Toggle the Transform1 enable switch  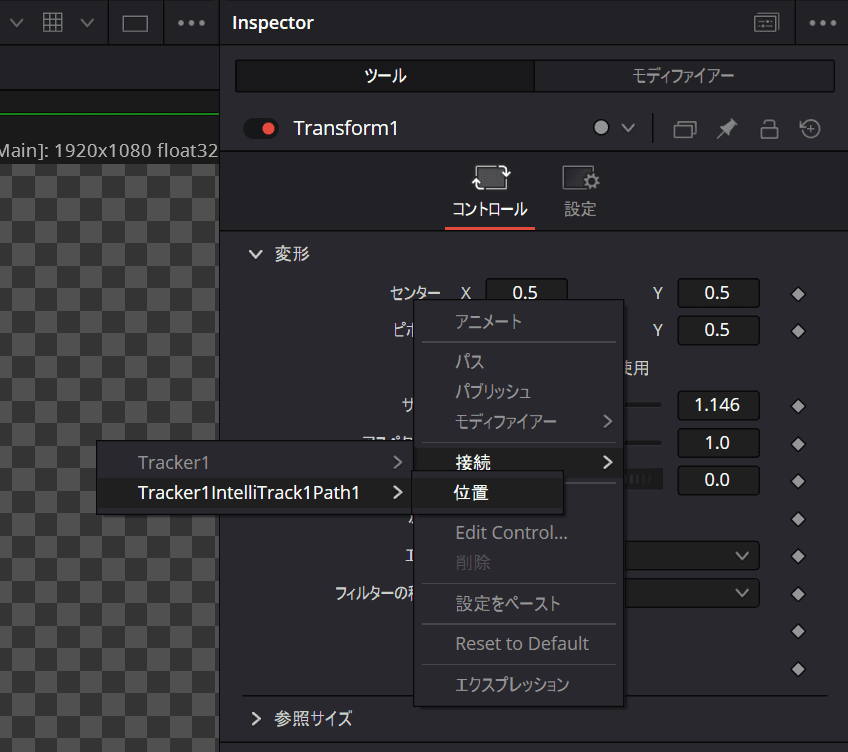point(261,129)
